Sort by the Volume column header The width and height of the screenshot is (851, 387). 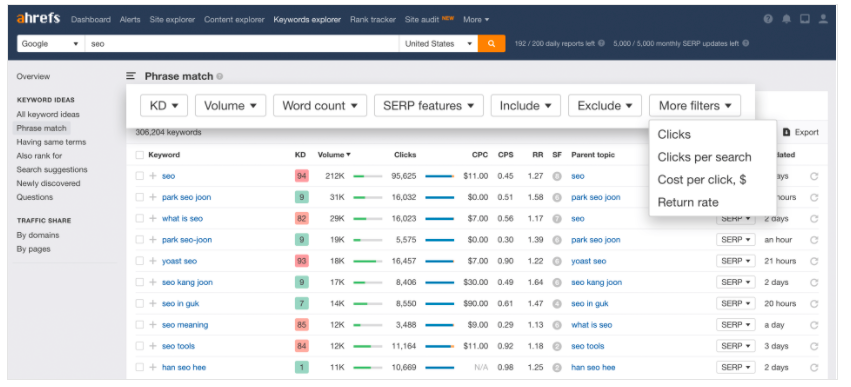334,155
